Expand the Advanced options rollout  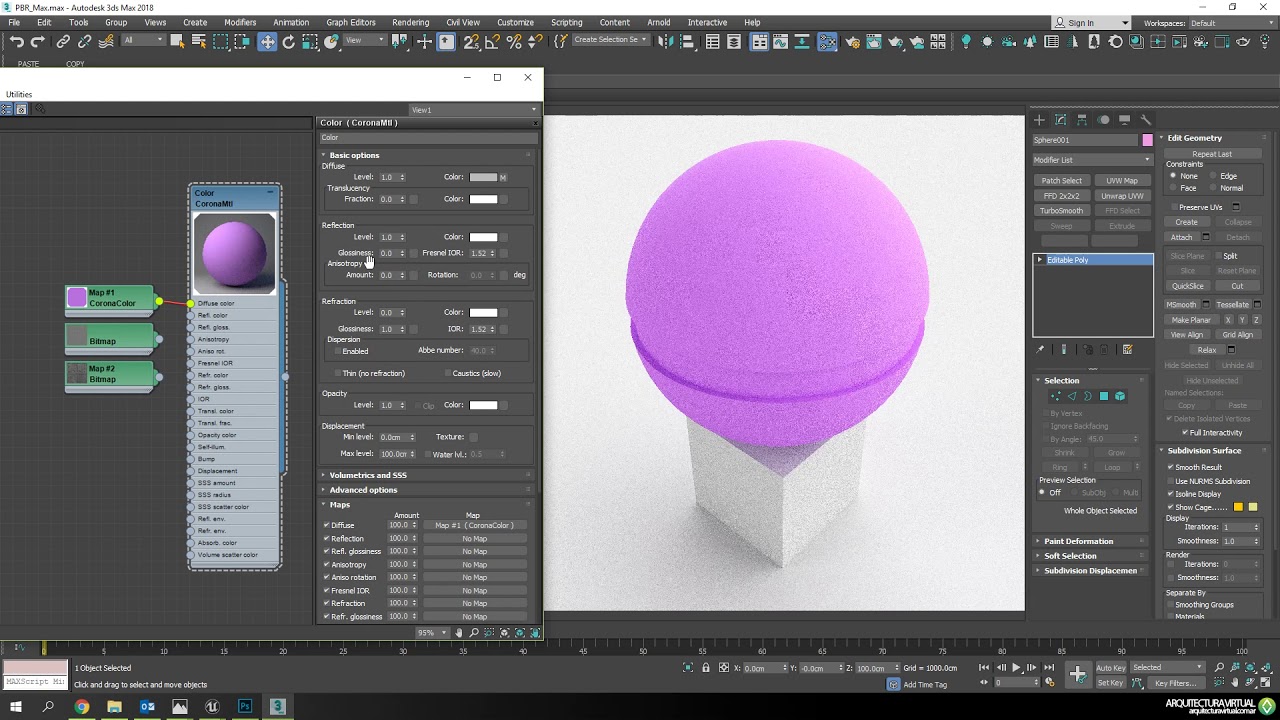pyautogui.click(x=362, y=490)
